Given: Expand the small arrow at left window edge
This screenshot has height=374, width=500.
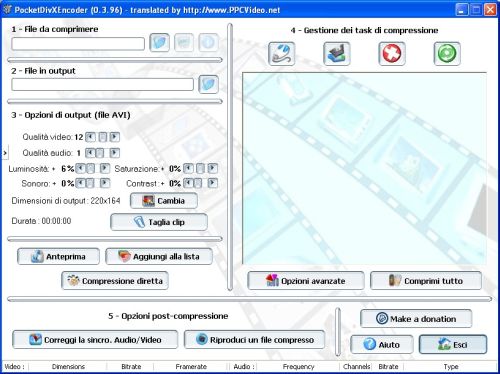Looking at the screenshot, I should coord(5,153).
